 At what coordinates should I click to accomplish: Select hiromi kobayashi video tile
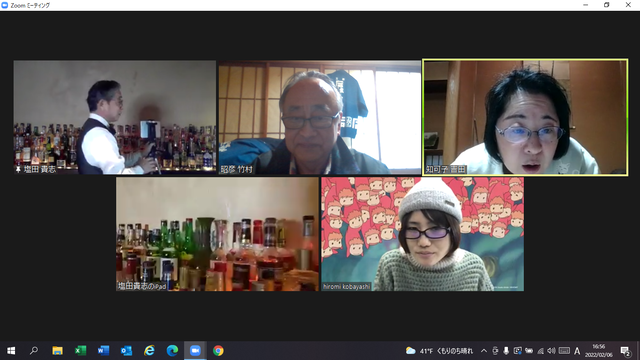click(422, 234)
